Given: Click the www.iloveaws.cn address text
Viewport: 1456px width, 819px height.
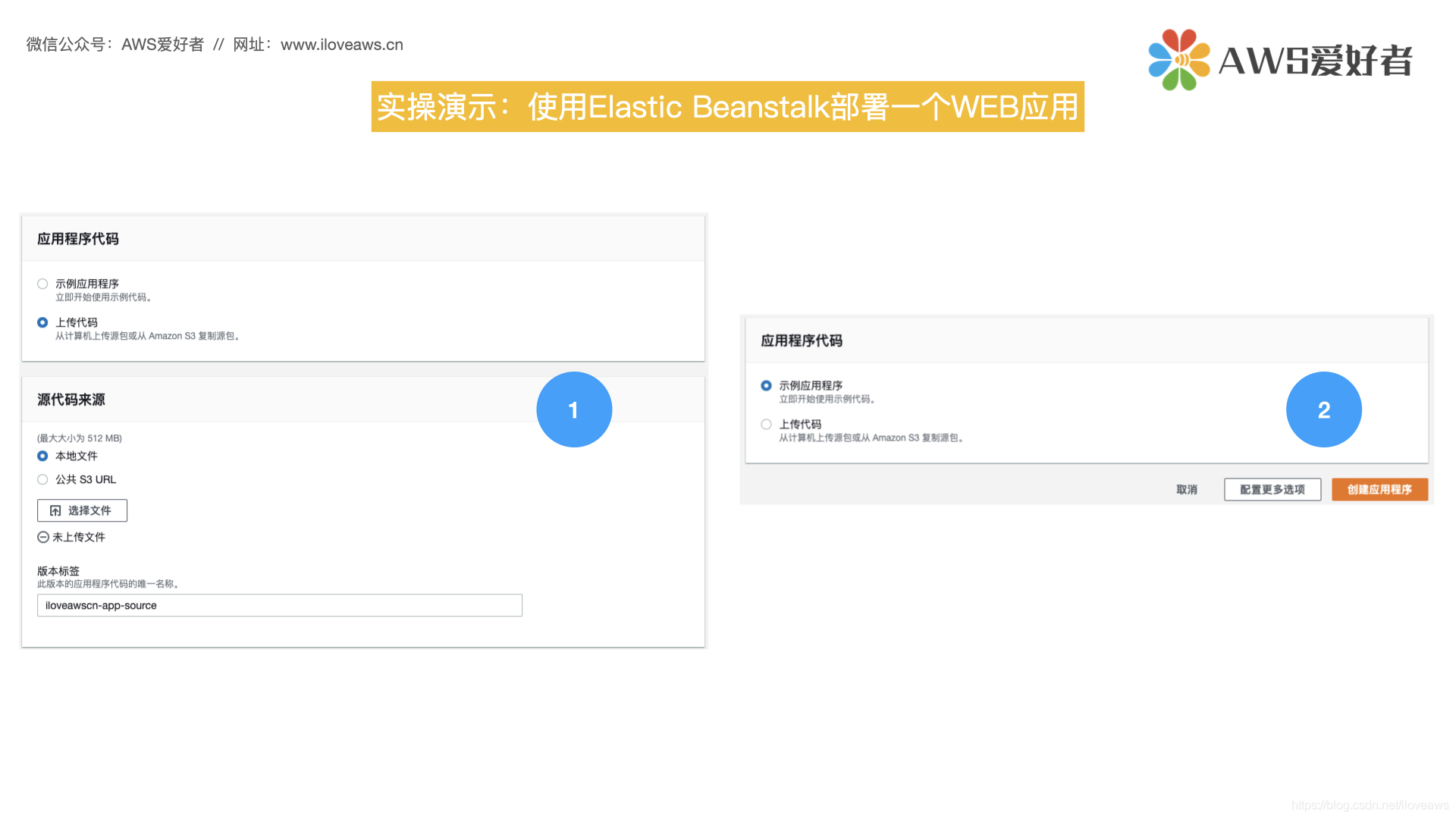Looking at the screenshot, I should (341, 45).
